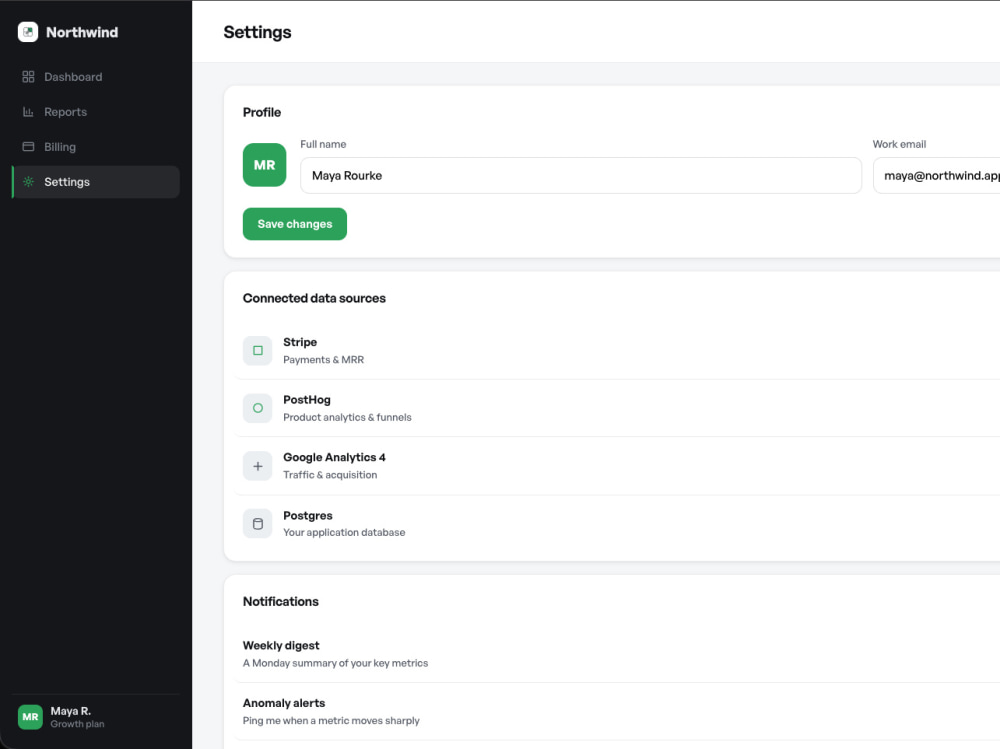
Task: Click the Profile section heading
Action: (262, 112)
